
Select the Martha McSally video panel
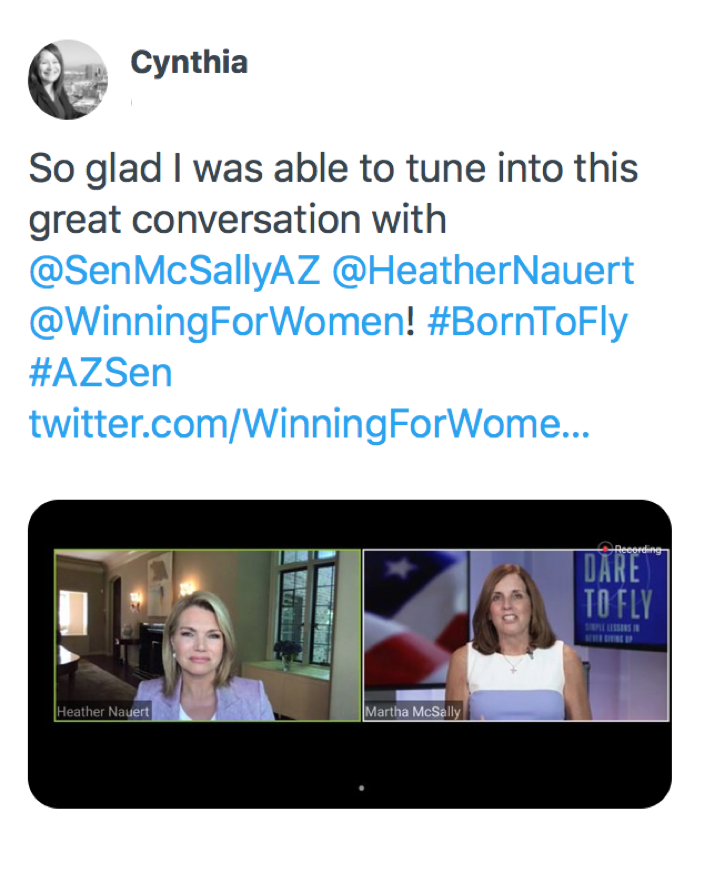515,634
